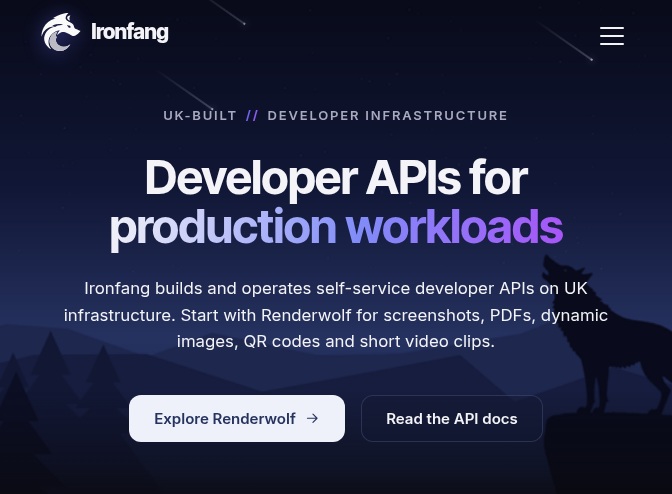This screenshot has width=672, height=494.
Task: Click the arrow icon in Explore Renderwolf
Action: click(313, 418)
